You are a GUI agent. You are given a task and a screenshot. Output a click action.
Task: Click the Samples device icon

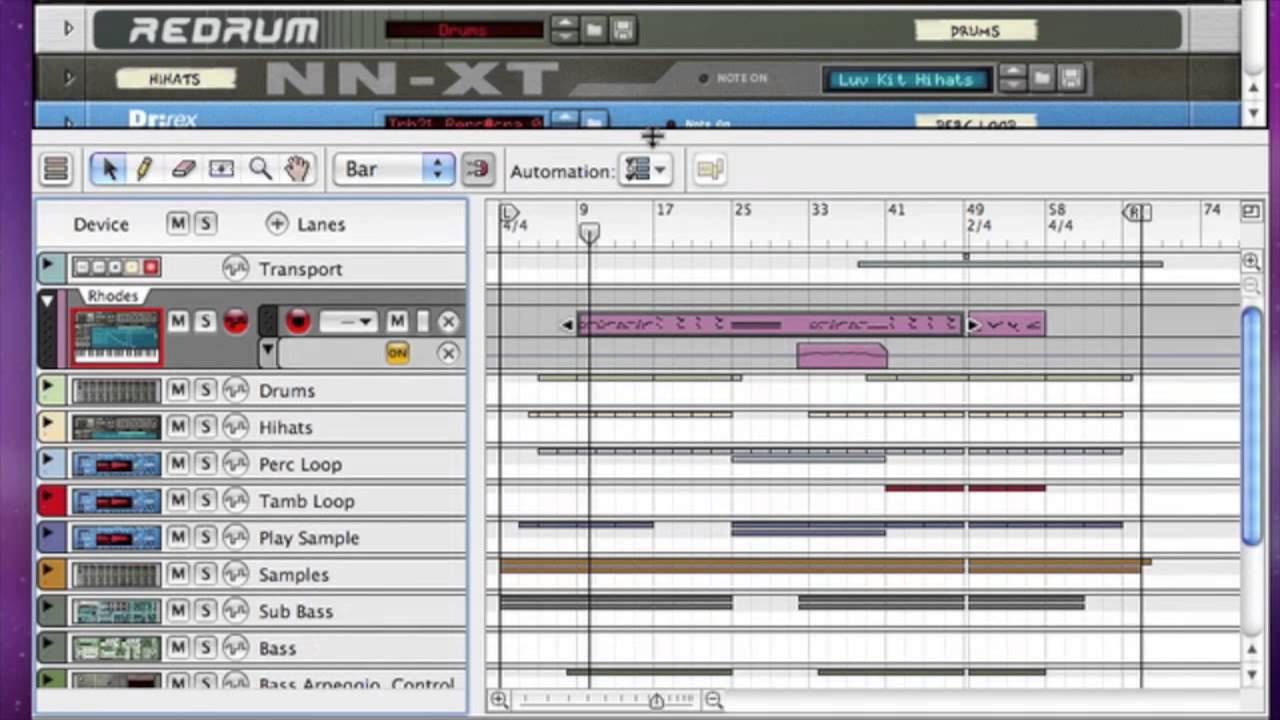[x=115, y=574]
